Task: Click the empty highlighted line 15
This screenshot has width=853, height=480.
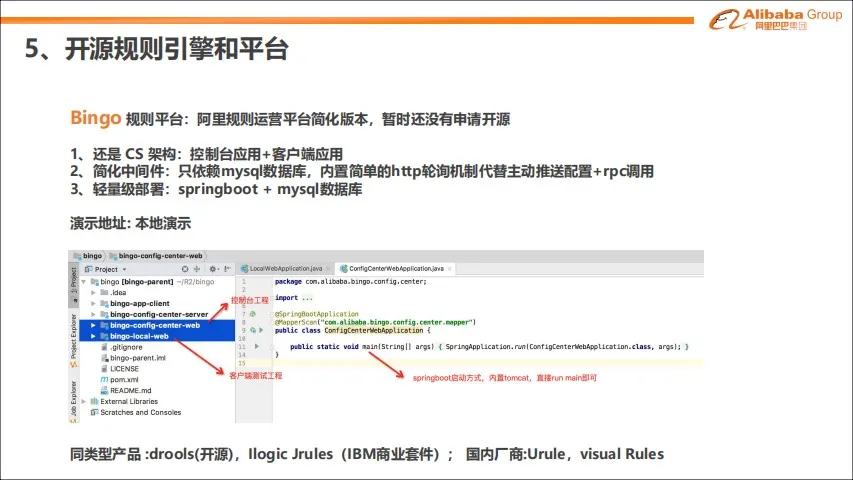Action: tap(488, 363)
